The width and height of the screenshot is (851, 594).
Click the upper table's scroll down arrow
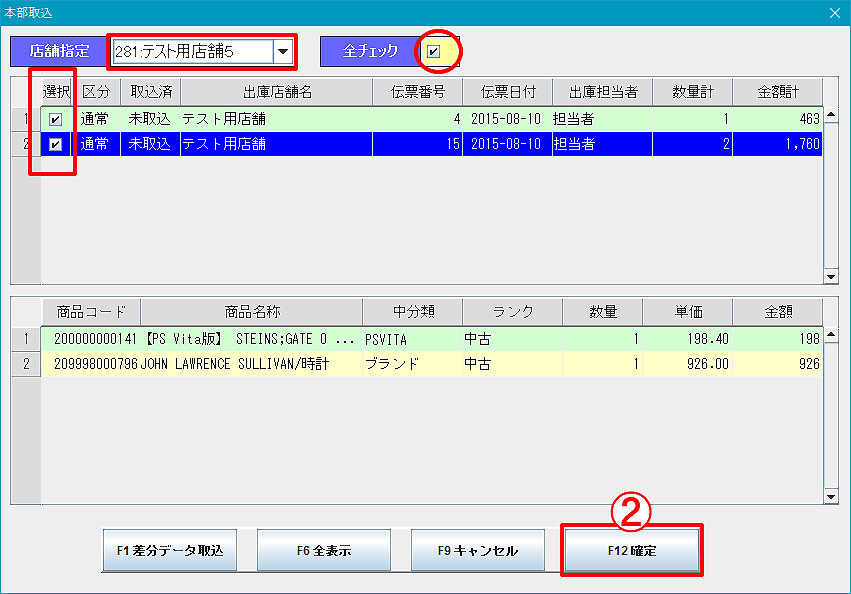(x=830, y=277)
